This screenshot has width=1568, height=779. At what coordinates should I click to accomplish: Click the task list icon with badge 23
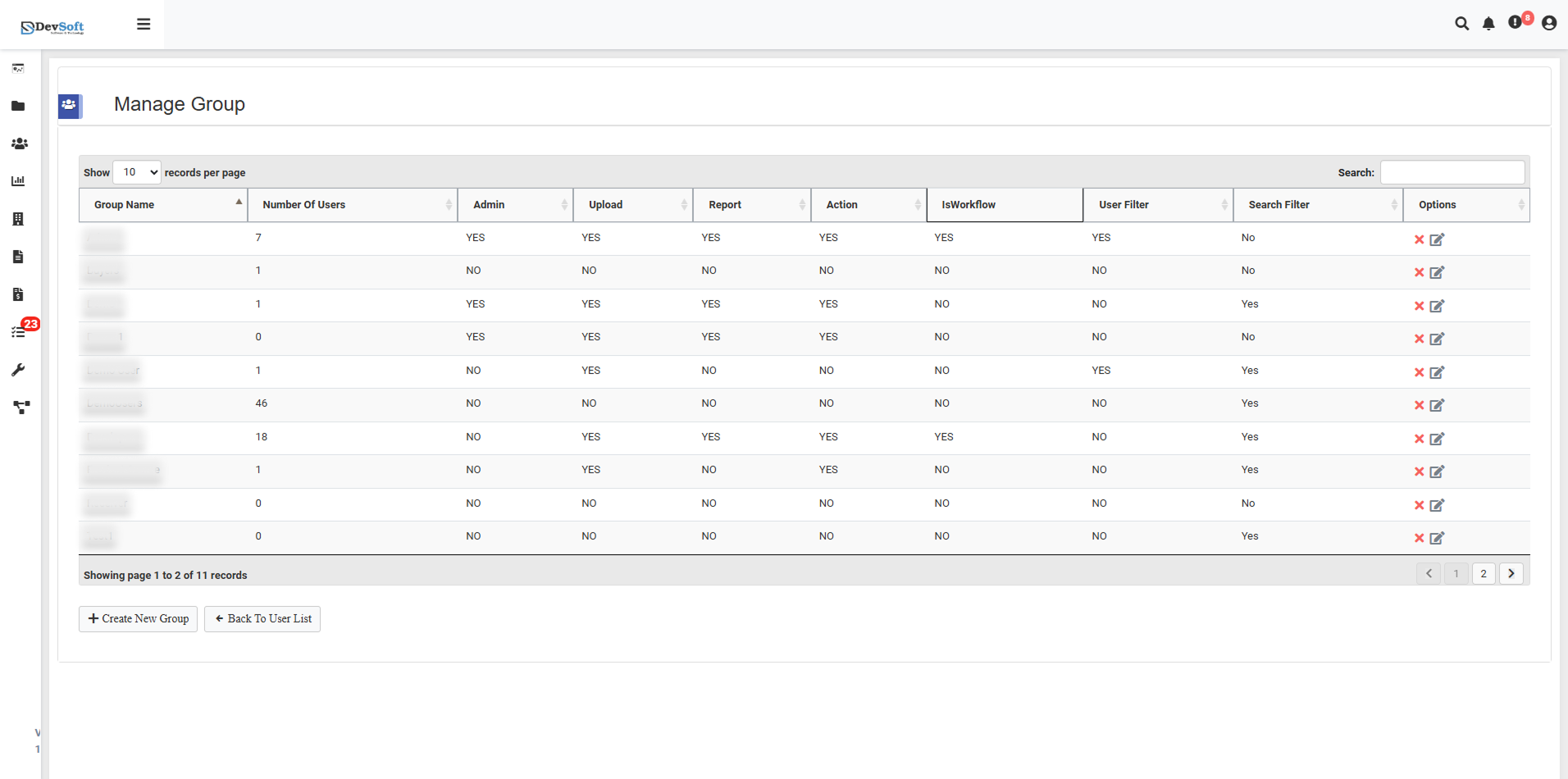(x=20, y=330)
